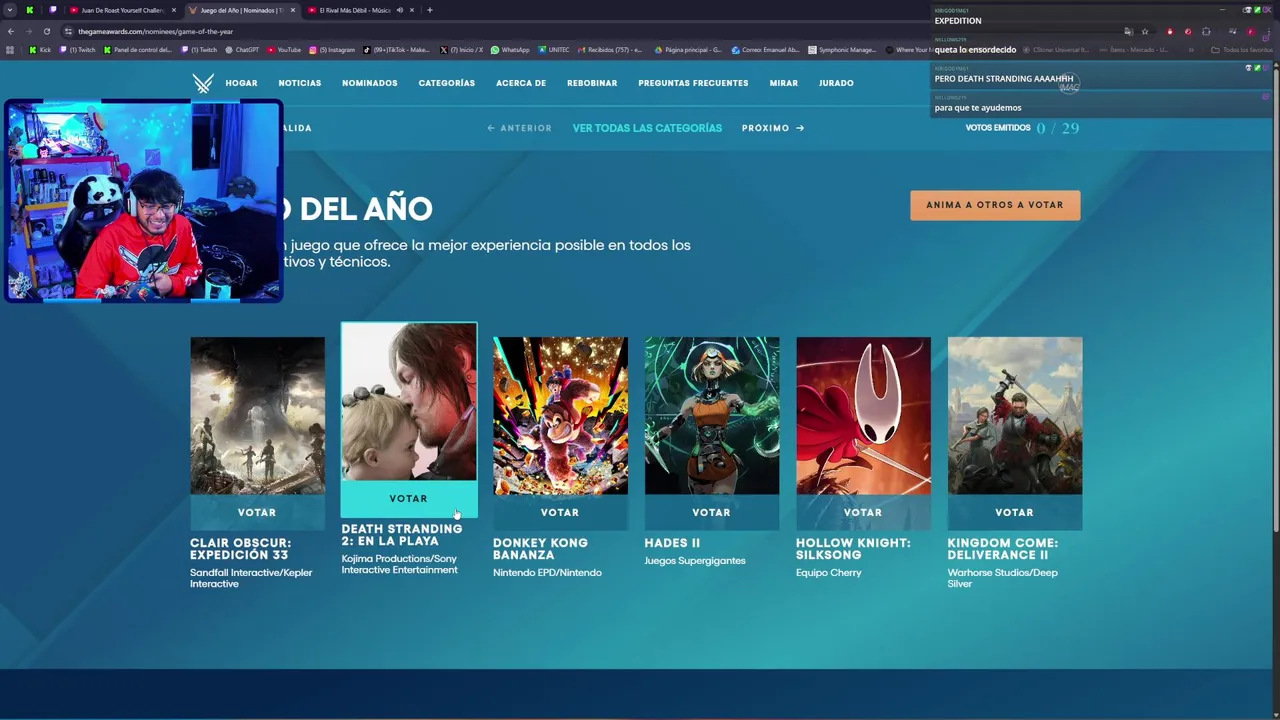Open the MIRAR menu item
The height and width of the screenshot is (720, 1280).
(784, 83)
